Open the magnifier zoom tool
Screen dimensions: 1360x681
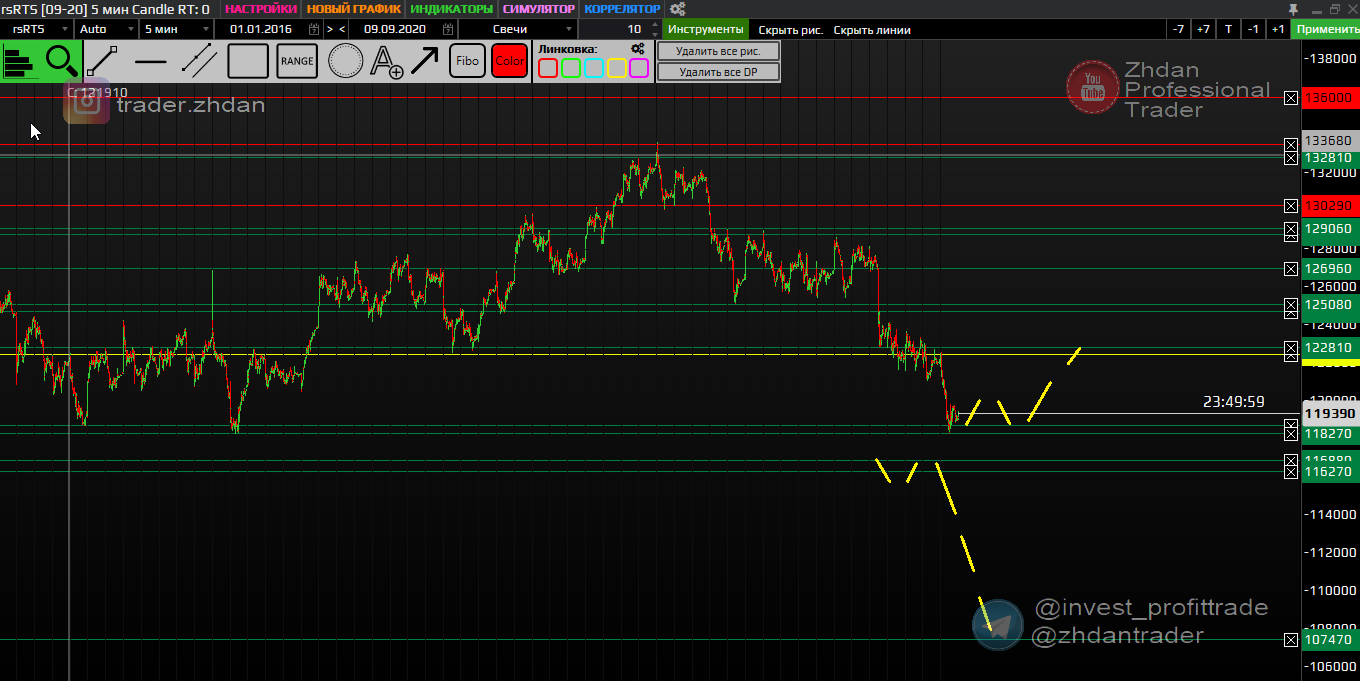pyautogui.click(x=62, y=61)
